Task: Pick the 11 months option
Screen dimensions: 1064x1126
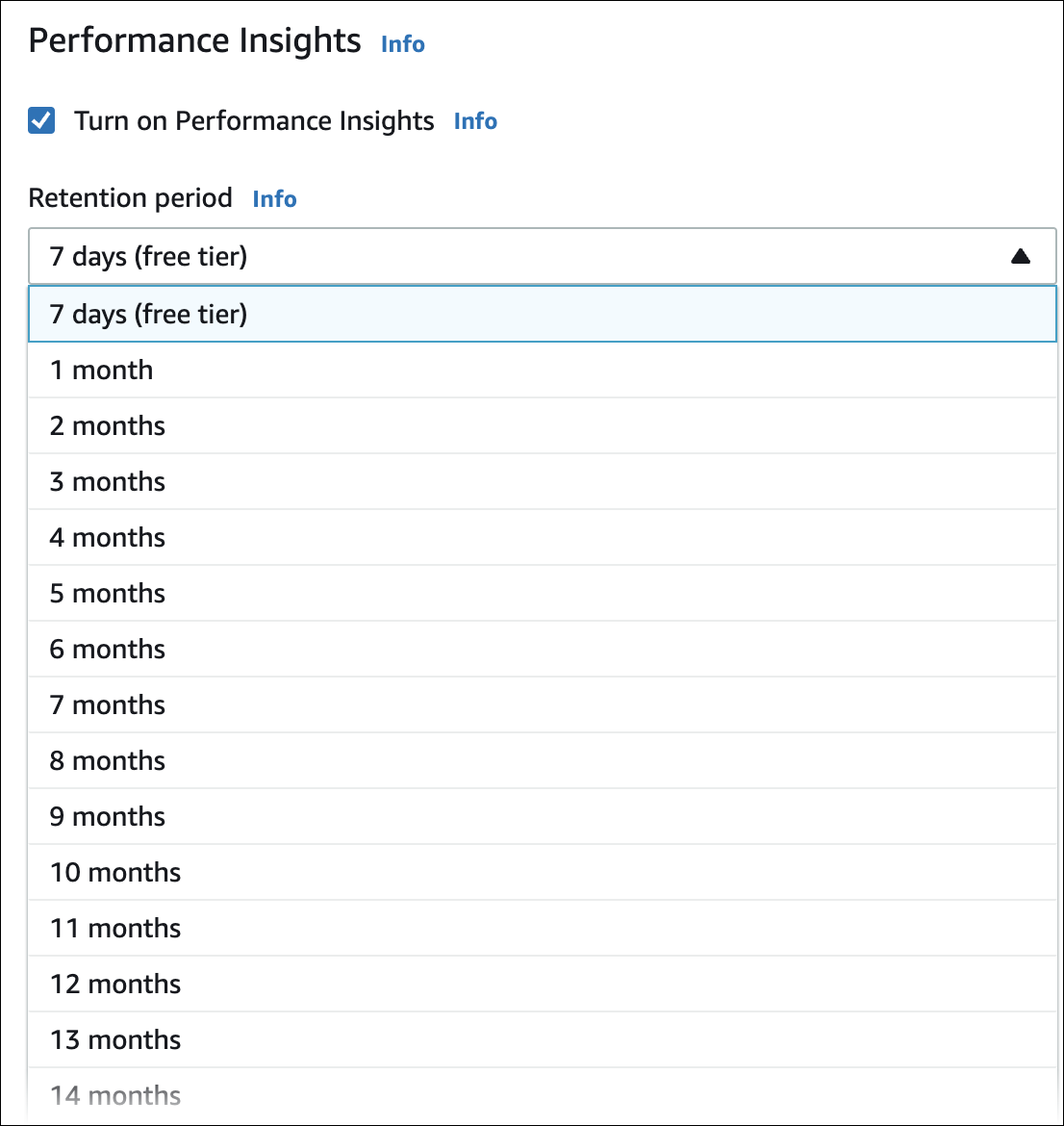Action: pos(114,928)
